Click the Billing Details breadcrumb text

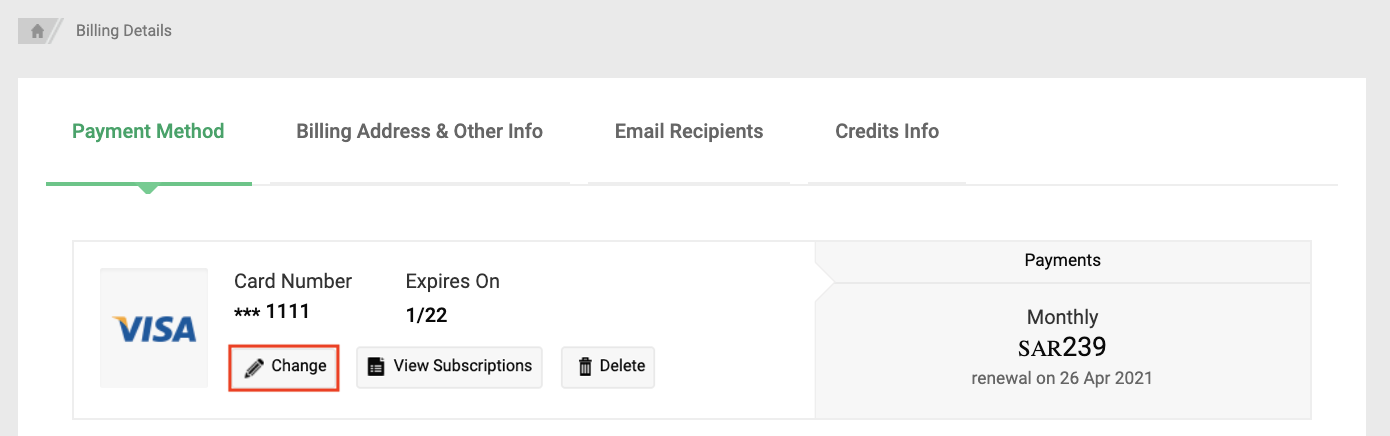click(124, 31)
